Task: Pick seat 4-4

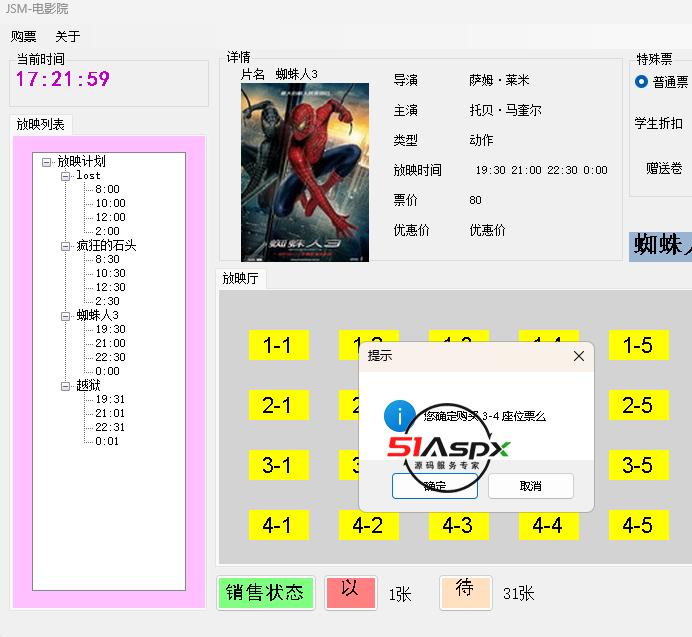Action: [x=549, y=526]
